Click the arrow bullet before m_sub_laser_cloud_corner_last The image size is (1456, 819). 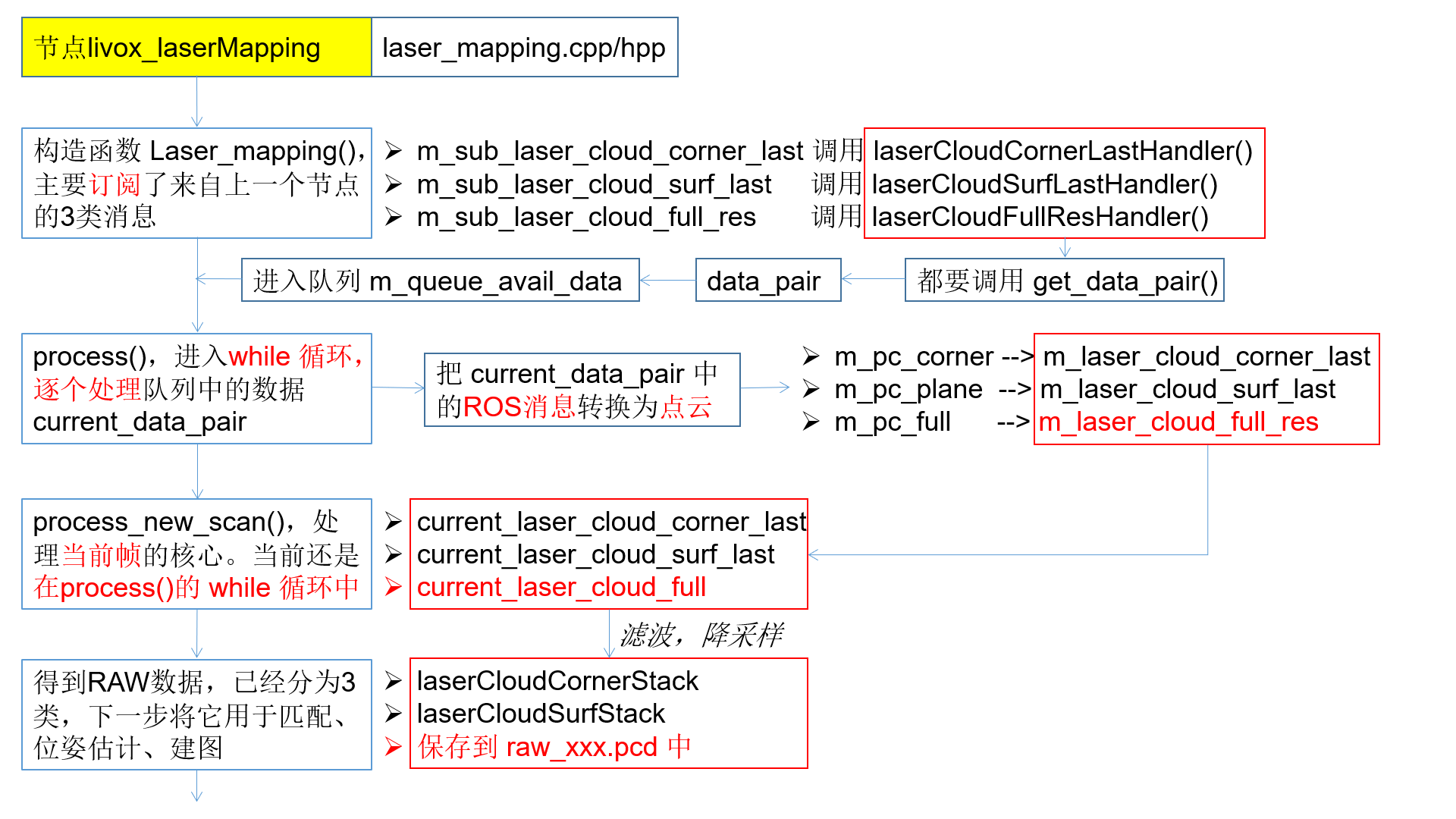click(393, 151)
